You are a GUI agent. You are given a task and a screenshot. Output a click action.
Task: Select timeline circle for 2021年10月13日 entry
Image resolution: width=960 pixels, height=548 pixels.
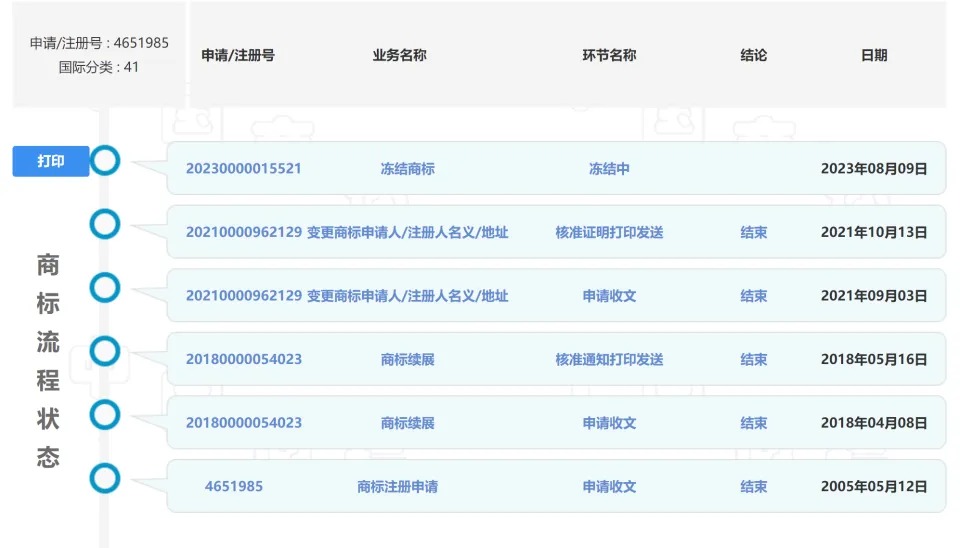click(x=105, y=224)
